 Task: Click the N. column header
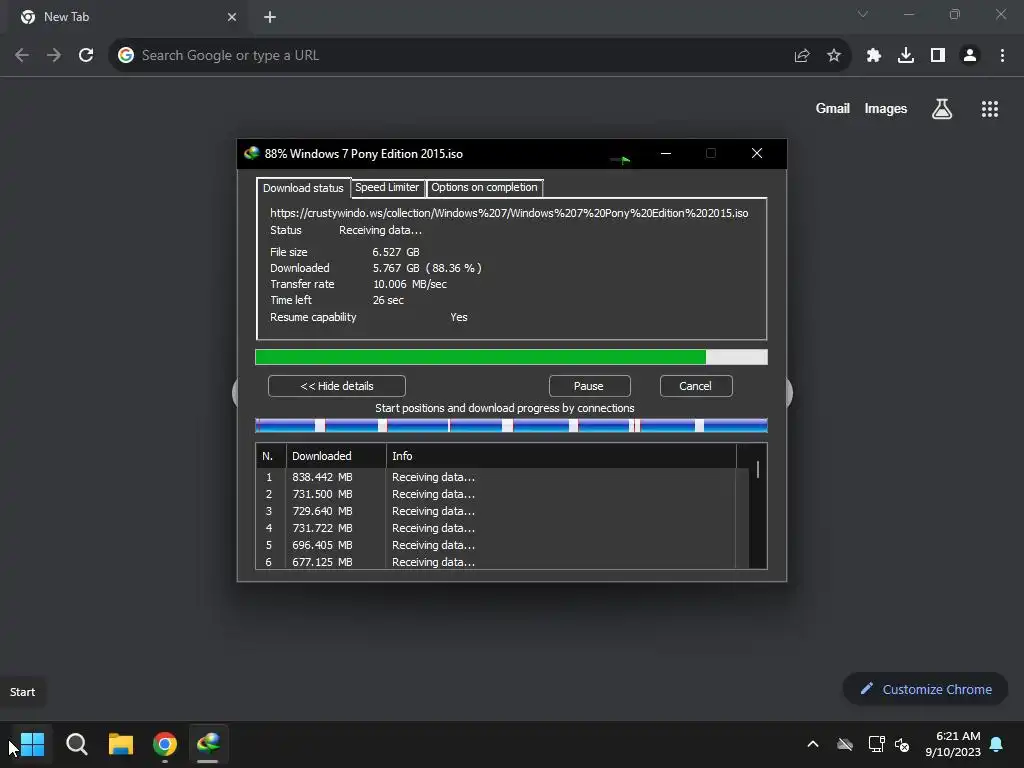click(270, 456)
